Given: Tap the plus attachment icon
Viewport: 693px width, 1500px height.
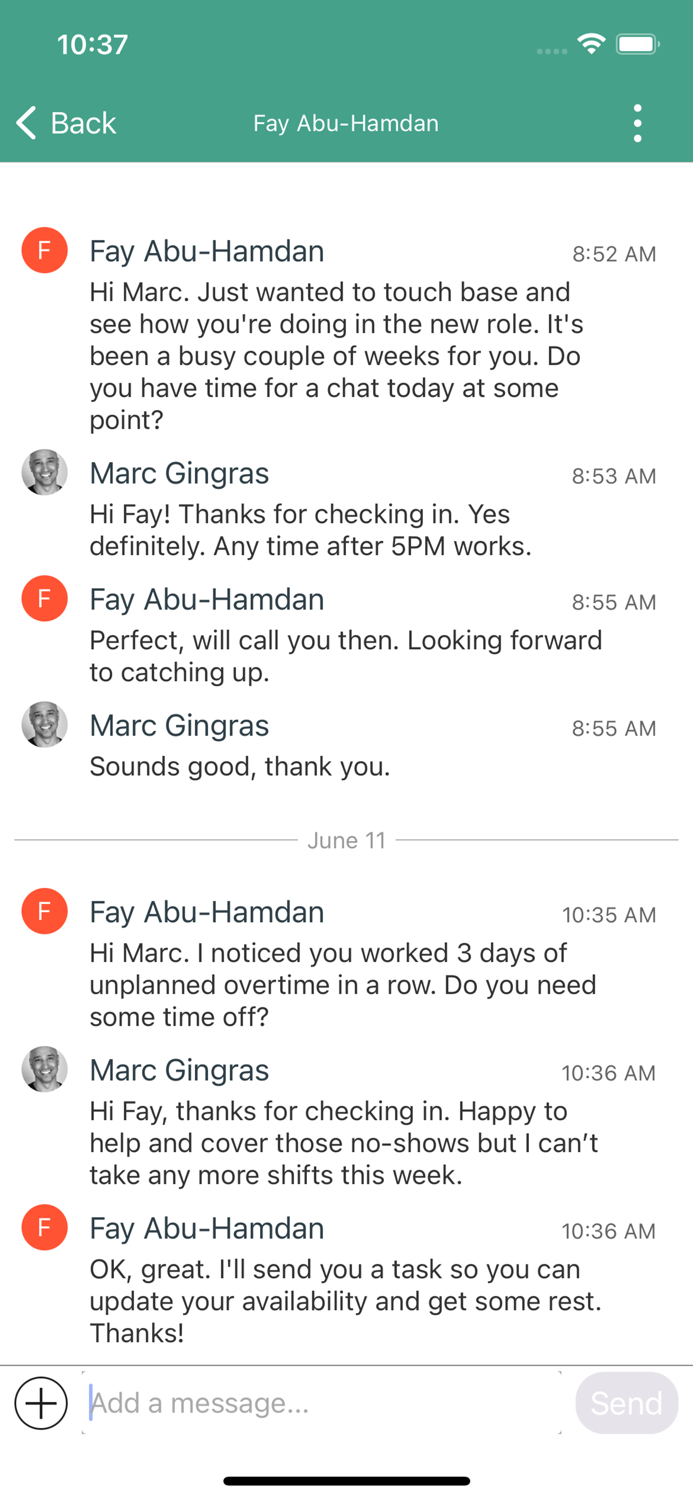Looking at the screenshot, I should [x=41, y=1403].
